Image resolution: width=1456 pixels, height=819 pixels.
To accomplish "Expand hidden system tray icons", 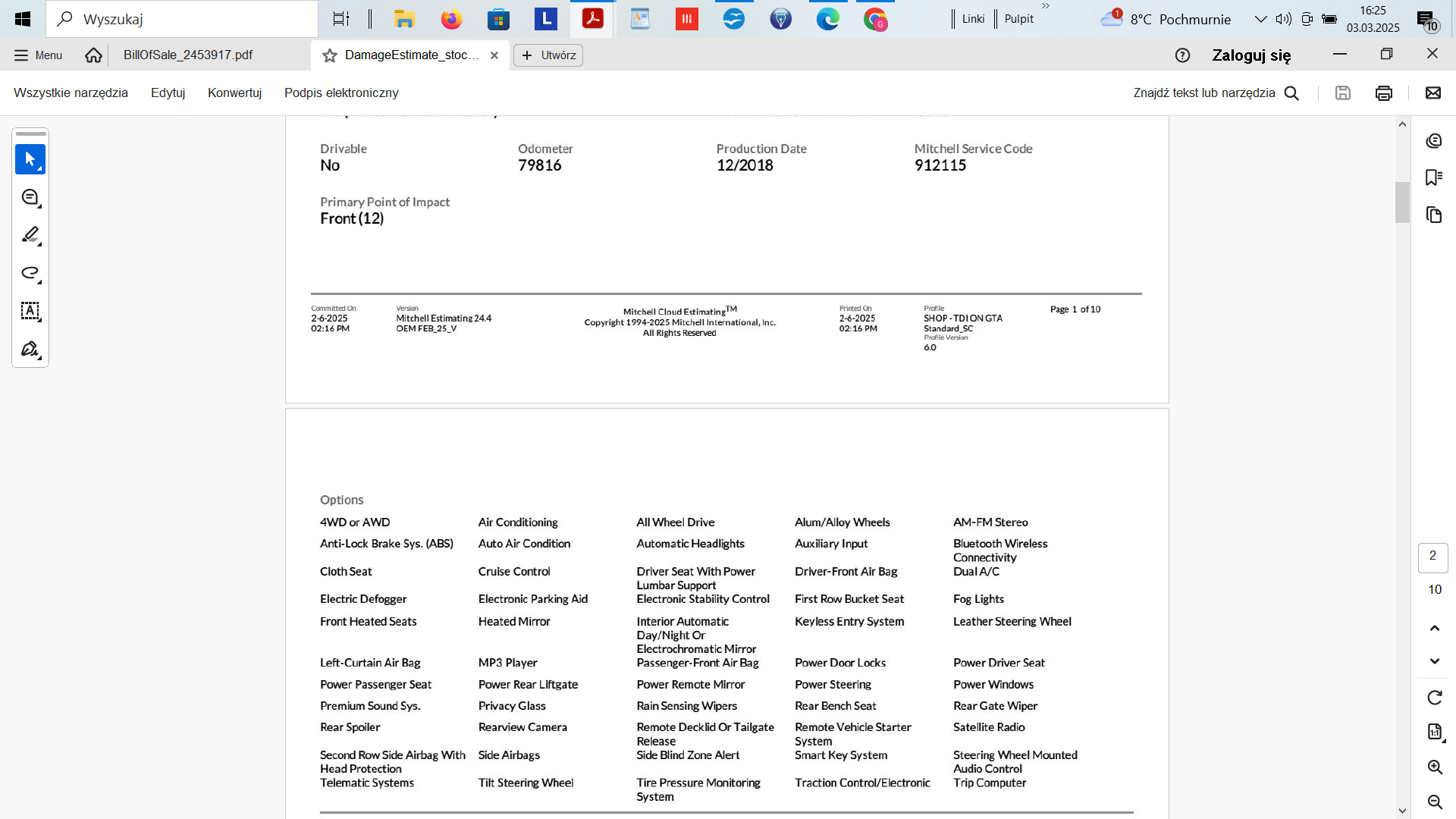I will pyautogui.click(x=1260, y=19).
